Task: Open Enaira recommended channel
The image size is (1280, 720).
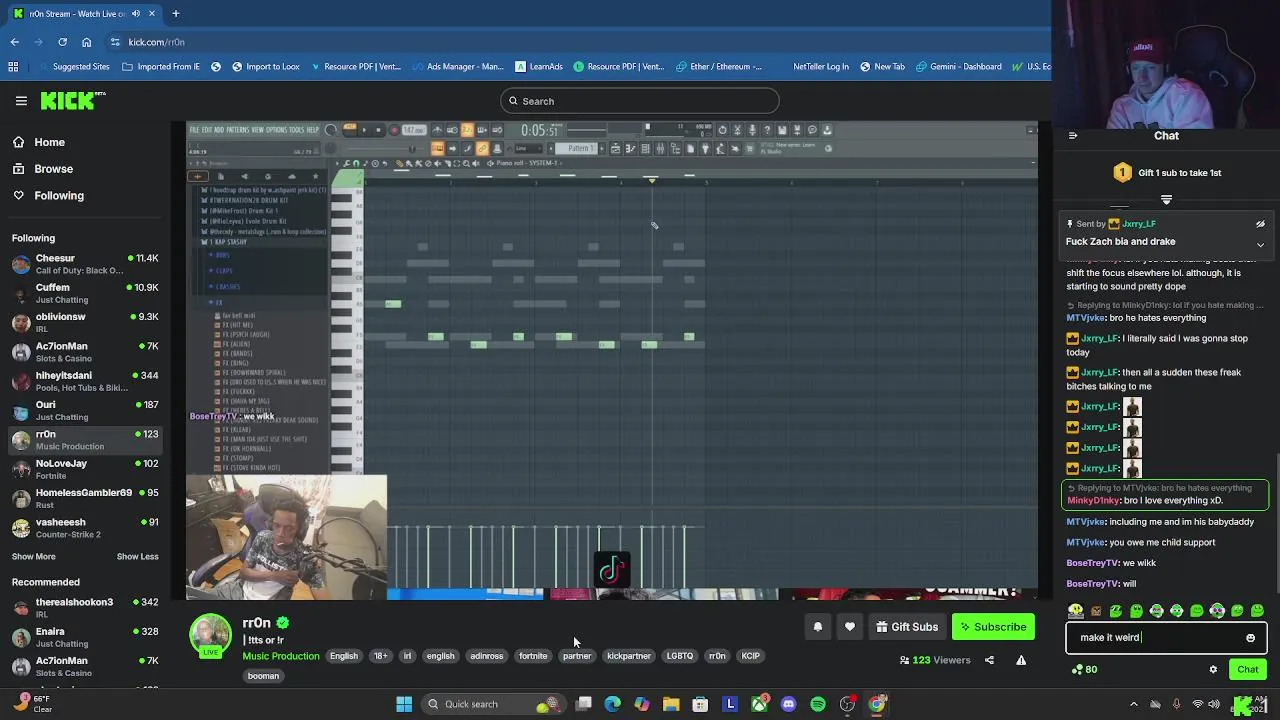Action: (86, 637)
